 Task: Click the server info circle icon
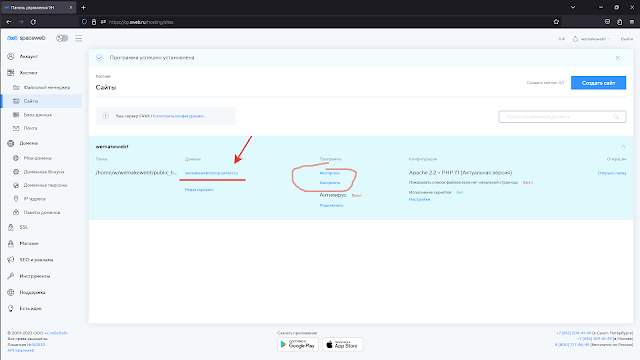pos(106,116)
